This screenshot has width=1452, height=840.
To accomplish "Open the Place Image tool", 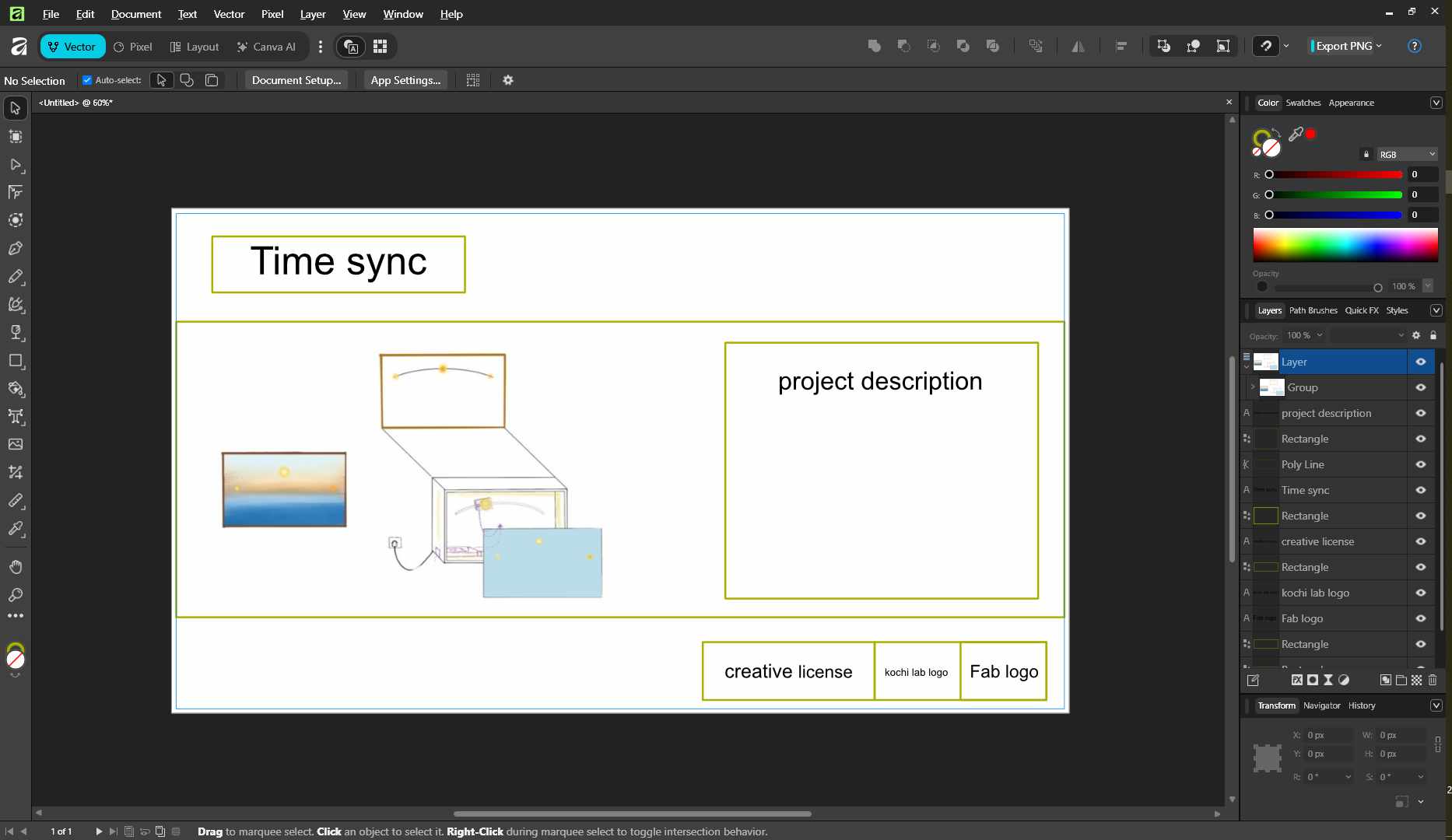I will tap(16, 444).
